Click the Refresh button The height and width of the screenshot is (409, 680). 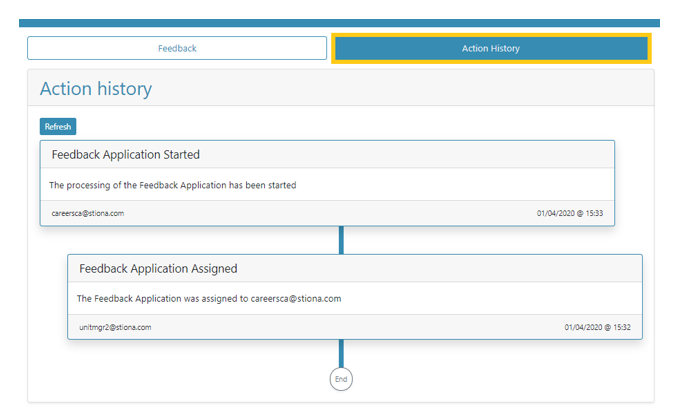click(x=58, y=127)
